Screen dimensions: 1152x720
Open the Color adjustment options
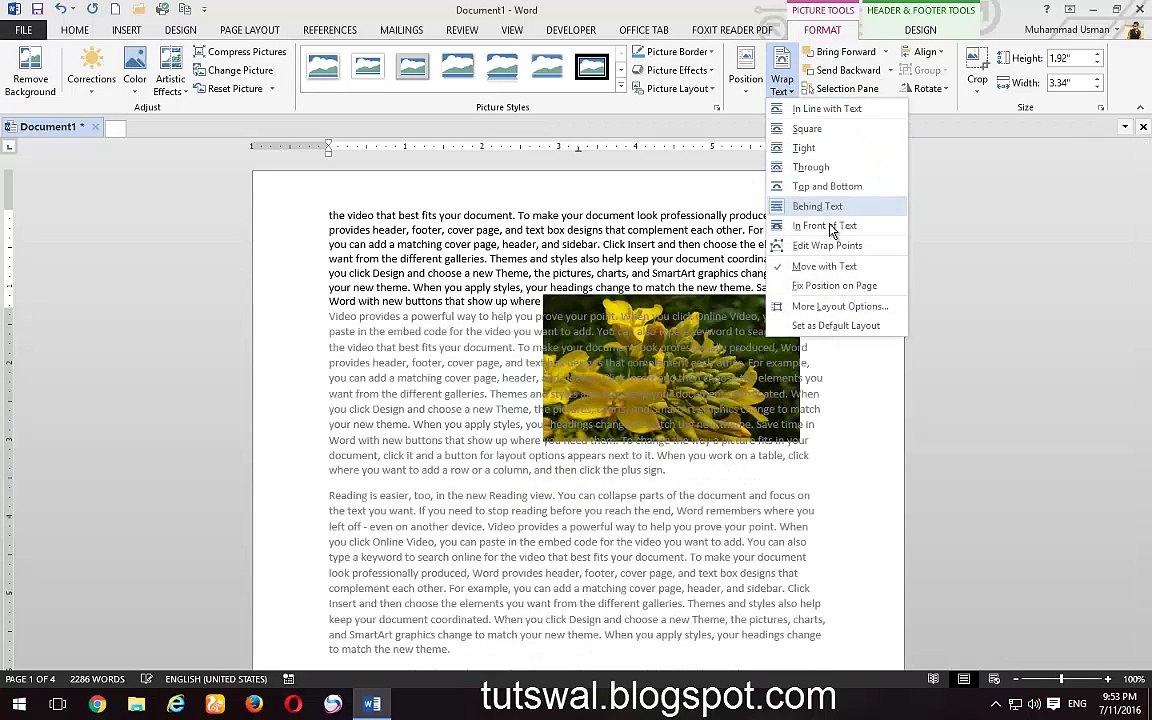click(134, 71)
